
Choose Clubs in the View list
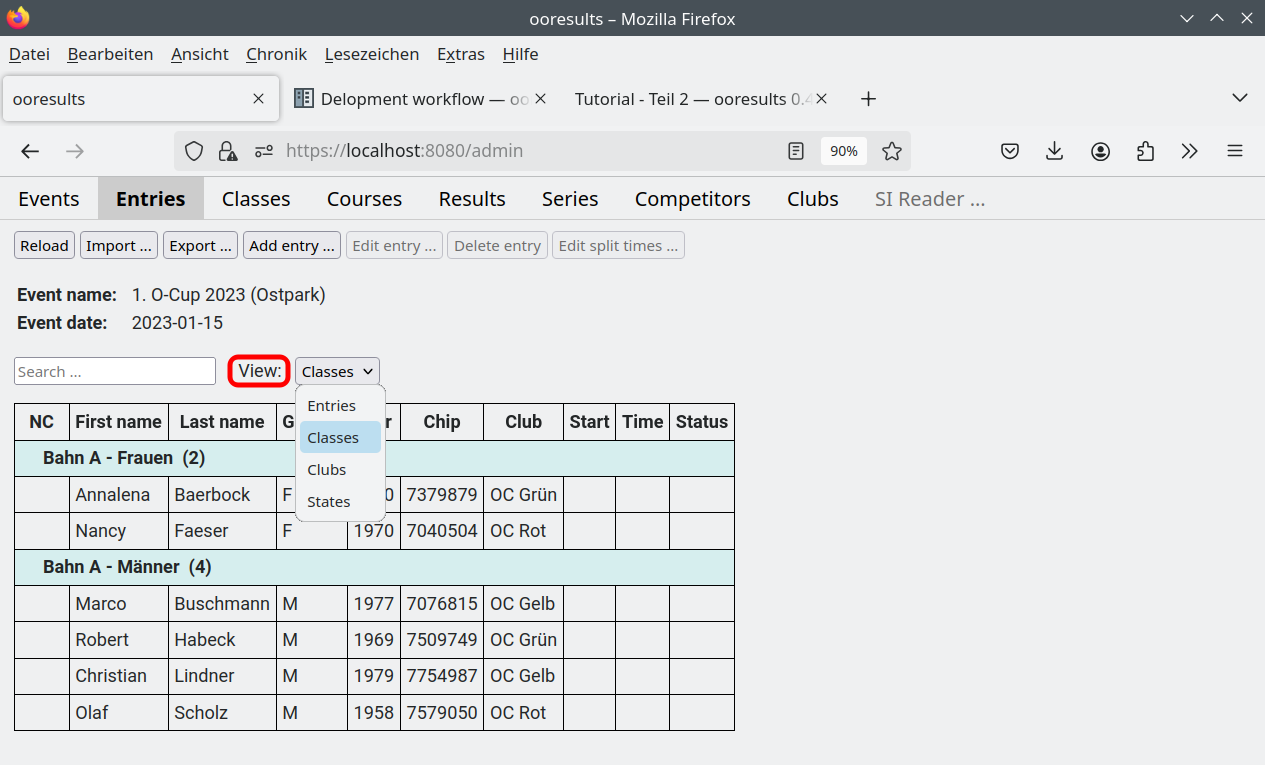click(x=340, y=470)
